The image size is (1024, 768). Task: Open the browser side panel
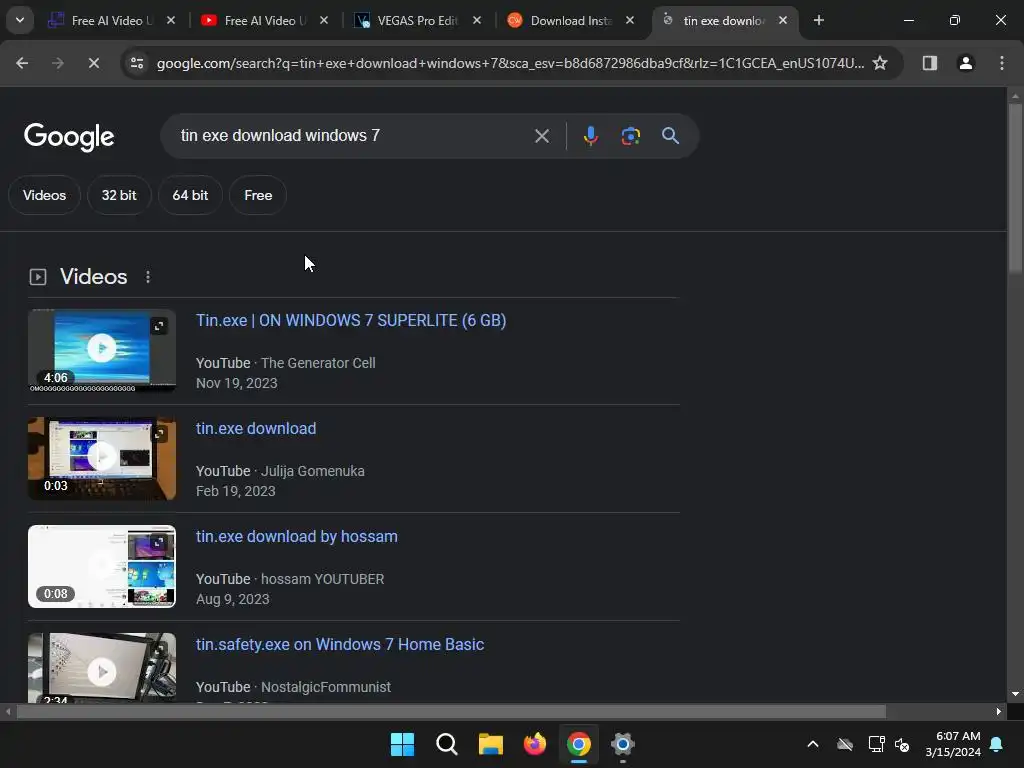(x=929, y=63)
